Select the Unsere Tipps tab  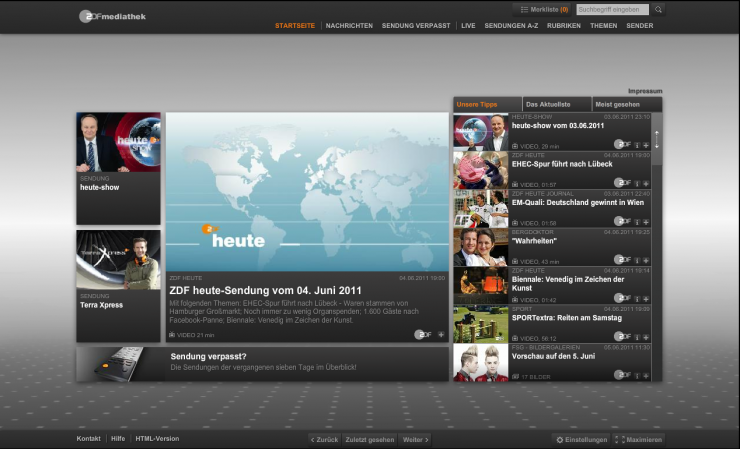tap(488, 104)
